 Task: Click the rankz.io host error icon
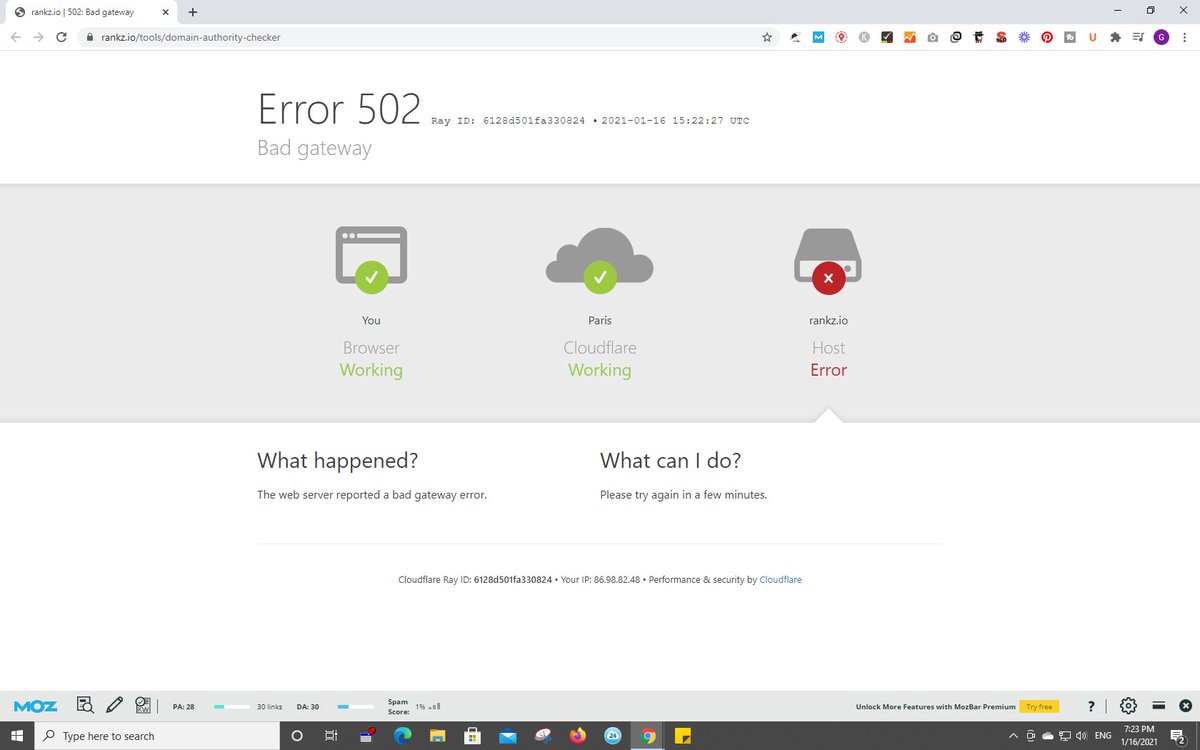point(828,260)
